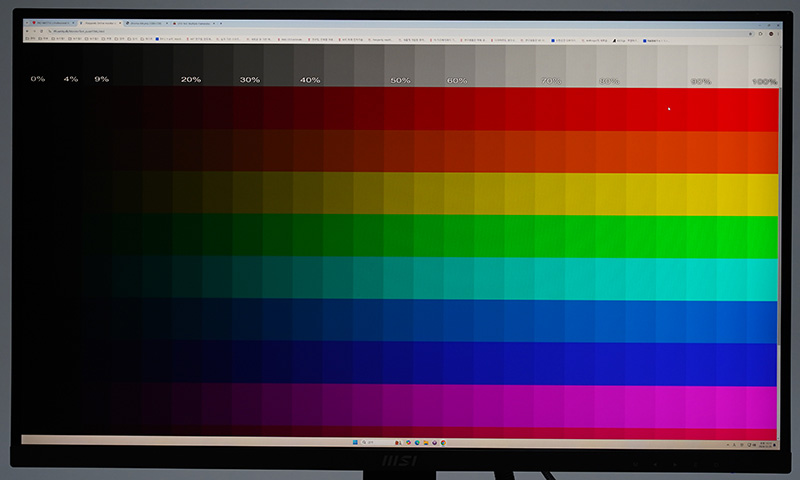This screenshot has width=800, height=480.
Task: Click the brightest magenta swatch under 100%
Action: pos(763,407)
